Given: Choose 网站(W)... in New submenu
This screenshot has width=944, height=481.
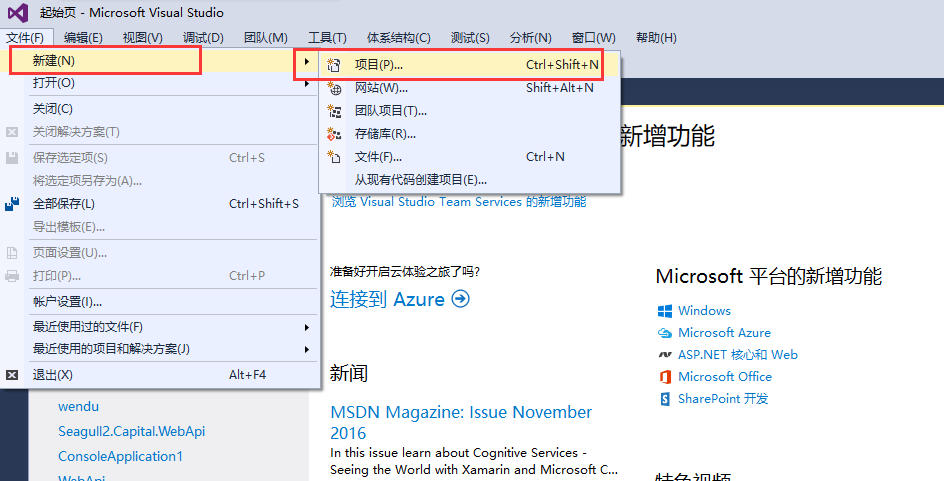Looking at the screenshot, I should tap(470, 88).
